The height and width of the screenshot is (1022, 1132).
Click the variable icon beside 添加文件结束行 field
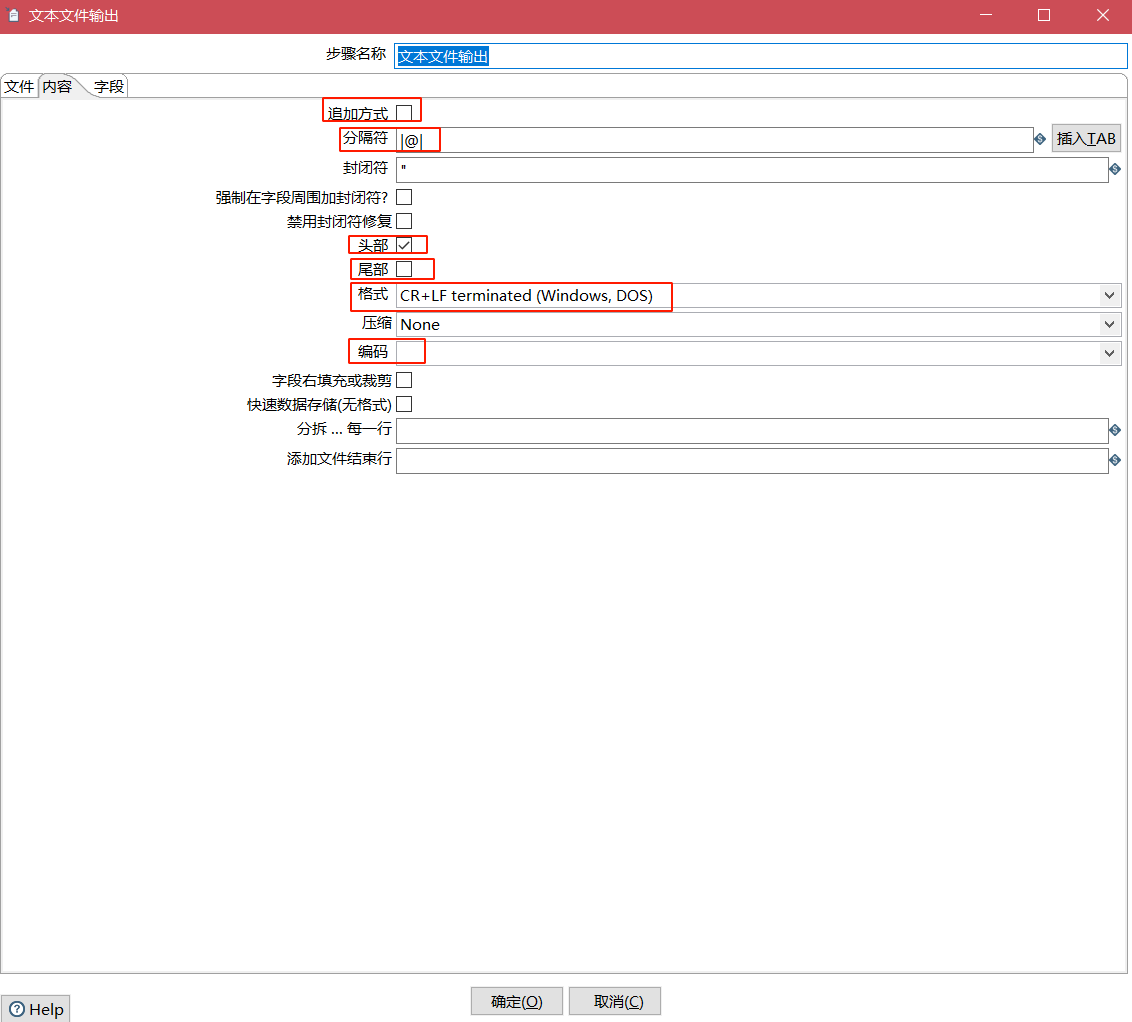point(1115,461)
